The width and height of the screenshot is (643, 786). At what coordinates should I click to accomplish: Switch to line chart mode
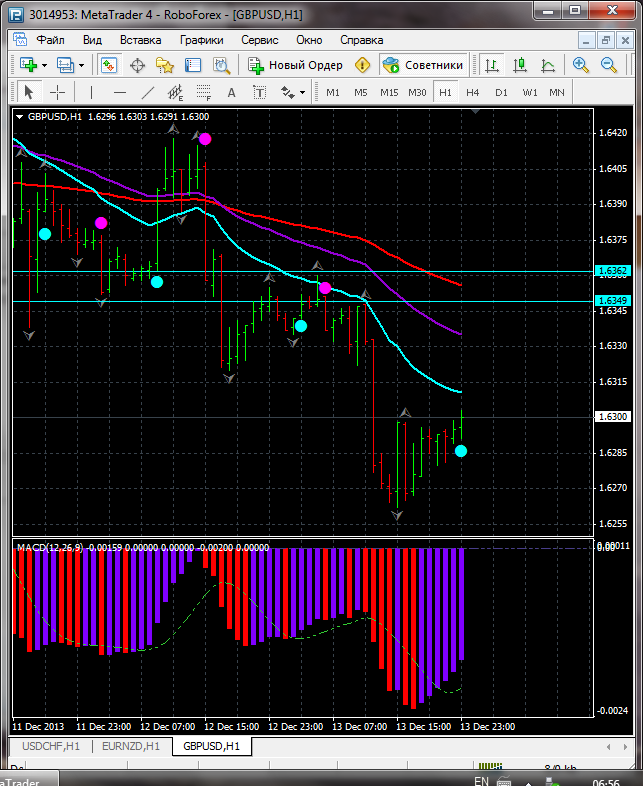[x=548, y=65]
